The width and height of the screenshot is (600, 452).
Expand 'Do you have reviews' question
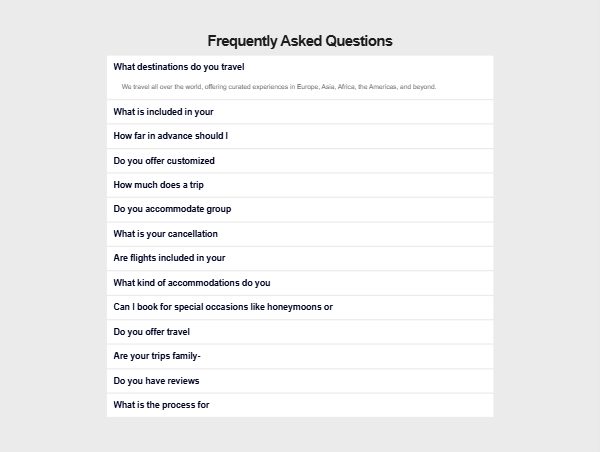pyautogui.click(x=300, y=381)
